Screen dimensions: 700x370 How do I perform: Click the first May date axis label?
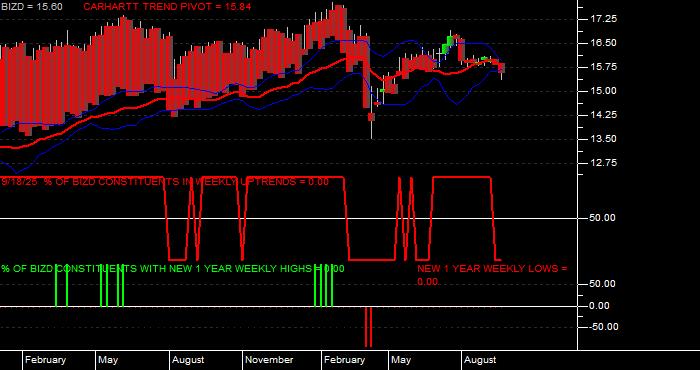pos(108,360)
